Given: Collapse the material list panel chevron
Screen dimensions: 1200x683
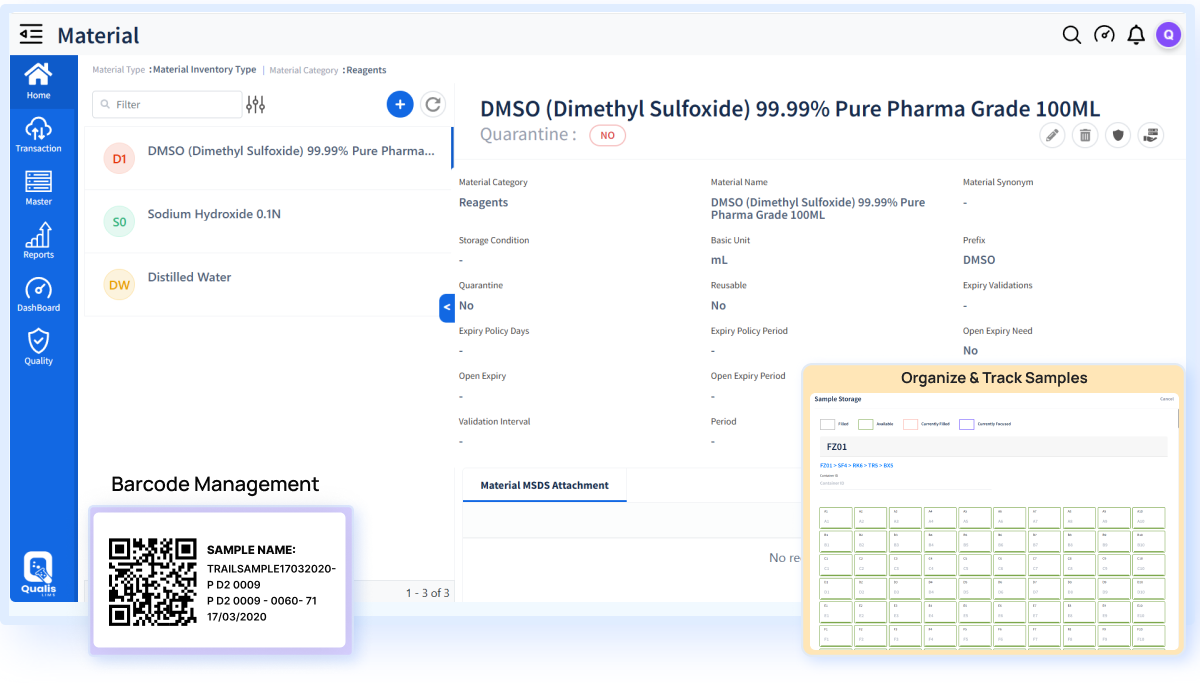Looking at the screenshot, I should [447, 308].
